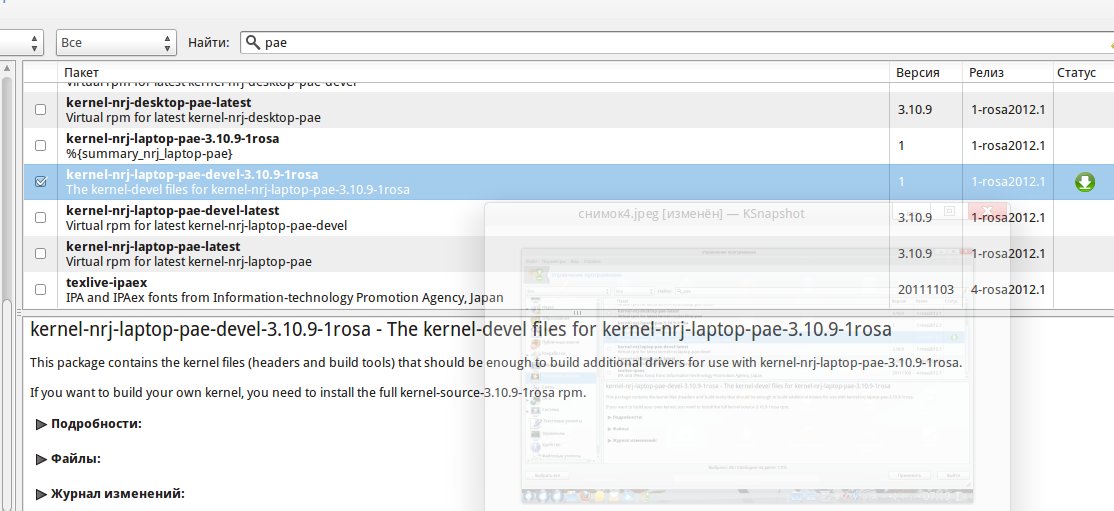Click the "%{summary_nrj_laptop-pae}" description text
Image resolution: width=1114 pixels, height=511 pixels.
point(149,154)
